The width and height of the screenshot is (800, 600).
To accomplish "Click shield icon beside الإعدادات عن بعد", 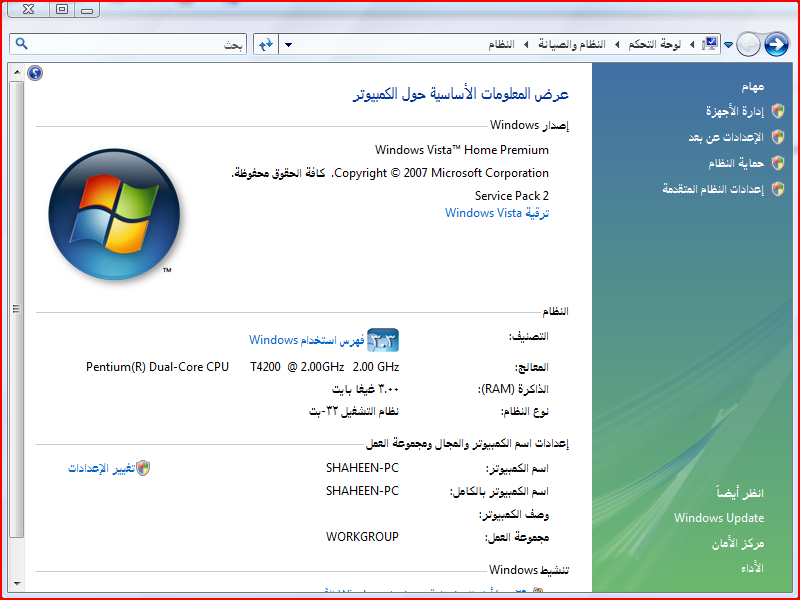I will coord(778,137).
